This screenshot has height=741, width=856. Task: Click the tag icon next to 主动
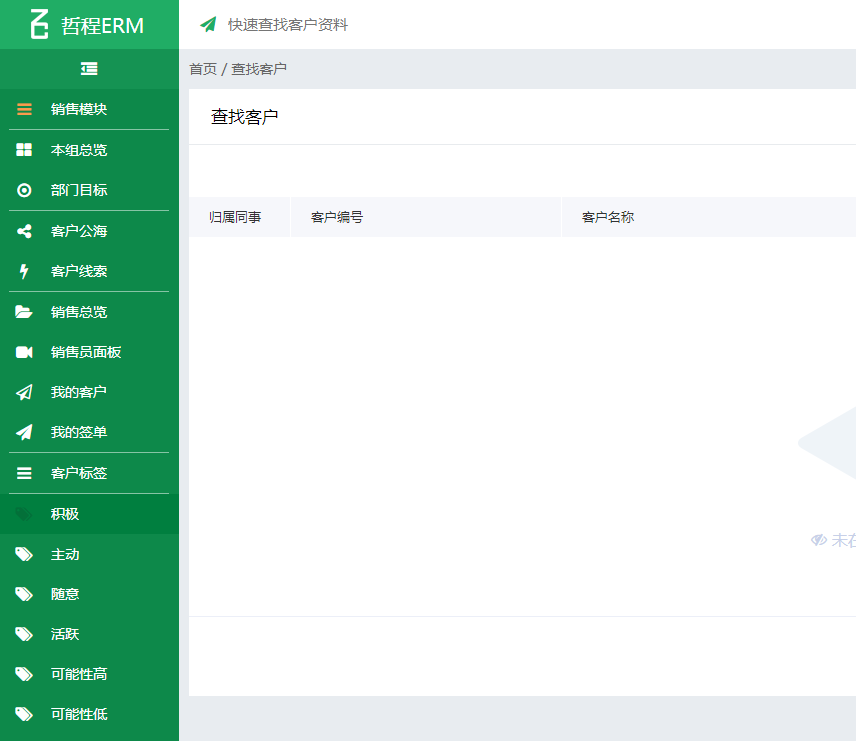pos(24,554)
